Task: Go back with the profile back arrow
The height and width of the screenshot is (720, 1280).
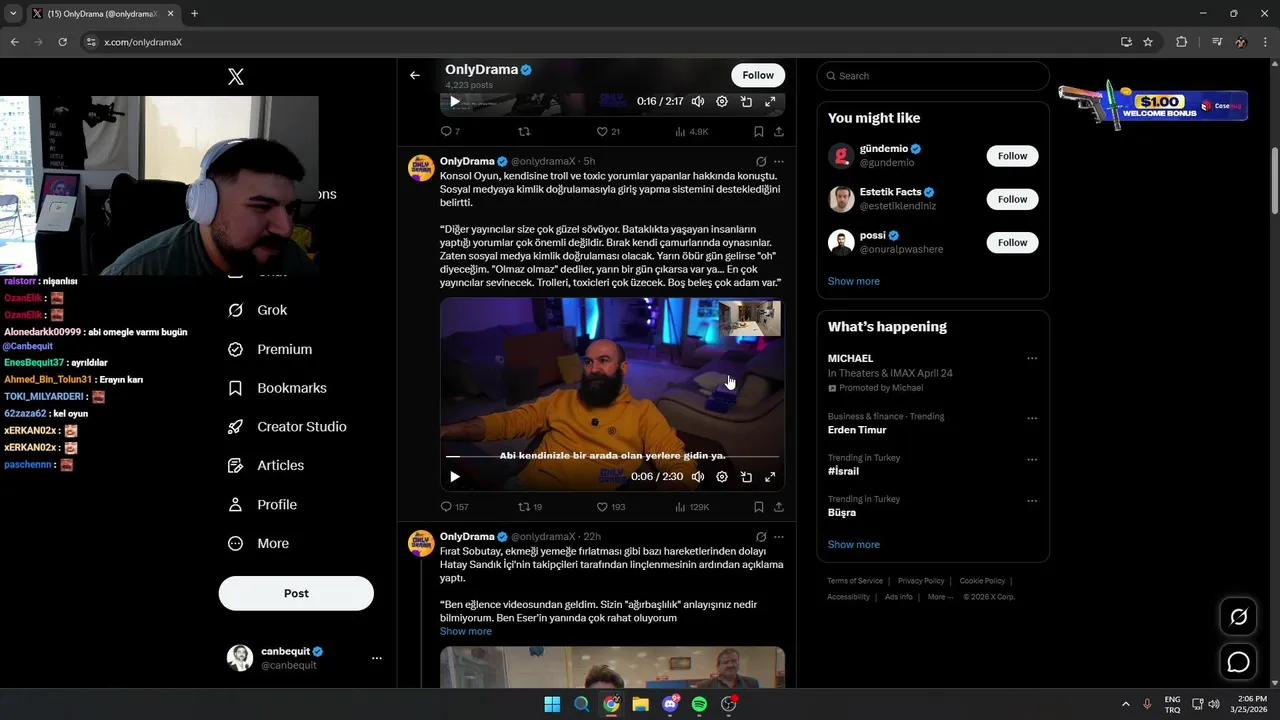Action: click(415, 75)
